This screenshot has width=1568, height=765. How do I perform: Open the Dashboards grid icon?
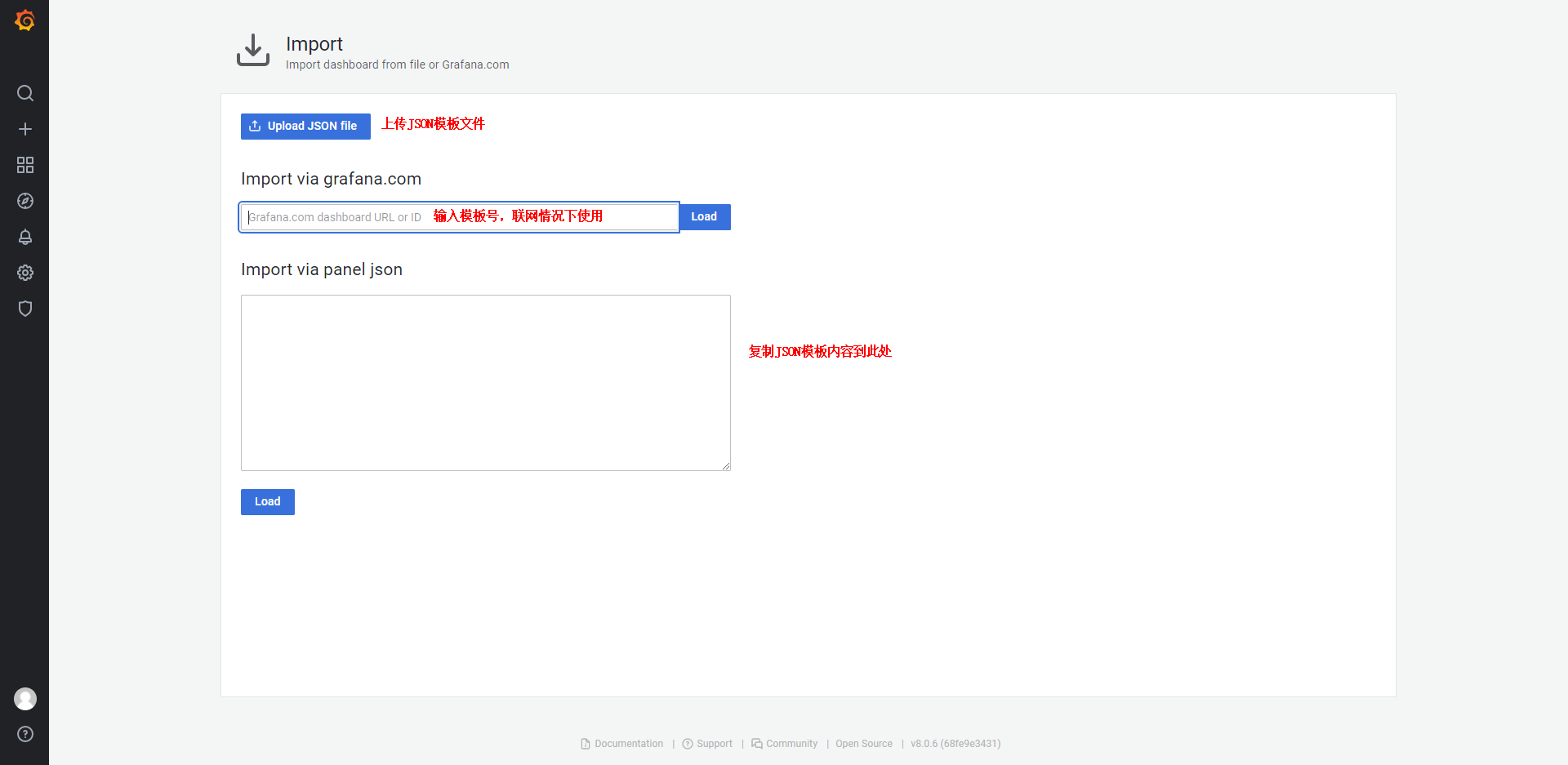click(x=25, y=165)
